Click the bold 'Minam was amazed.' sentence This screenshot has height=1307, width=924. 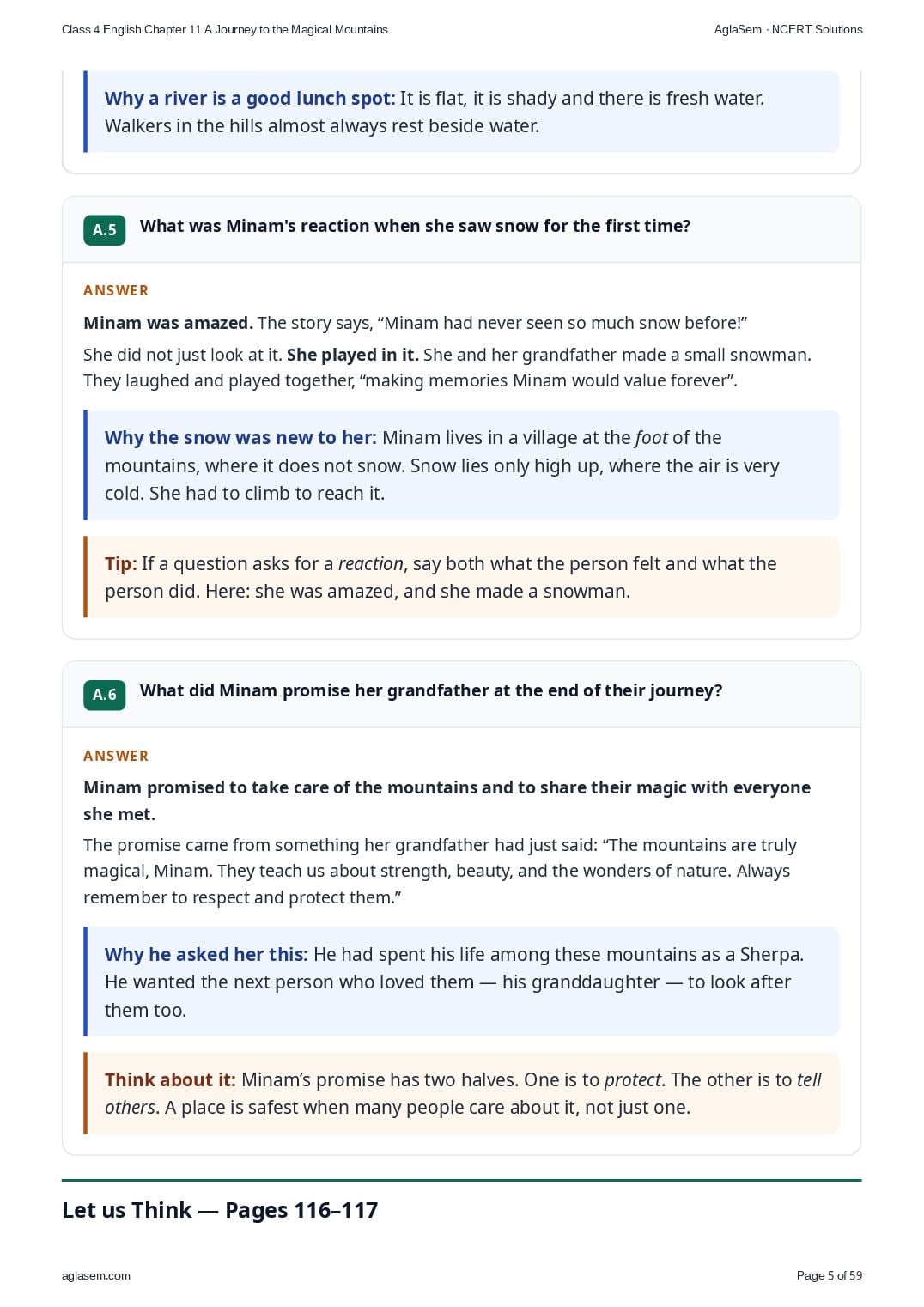point(168,323)
